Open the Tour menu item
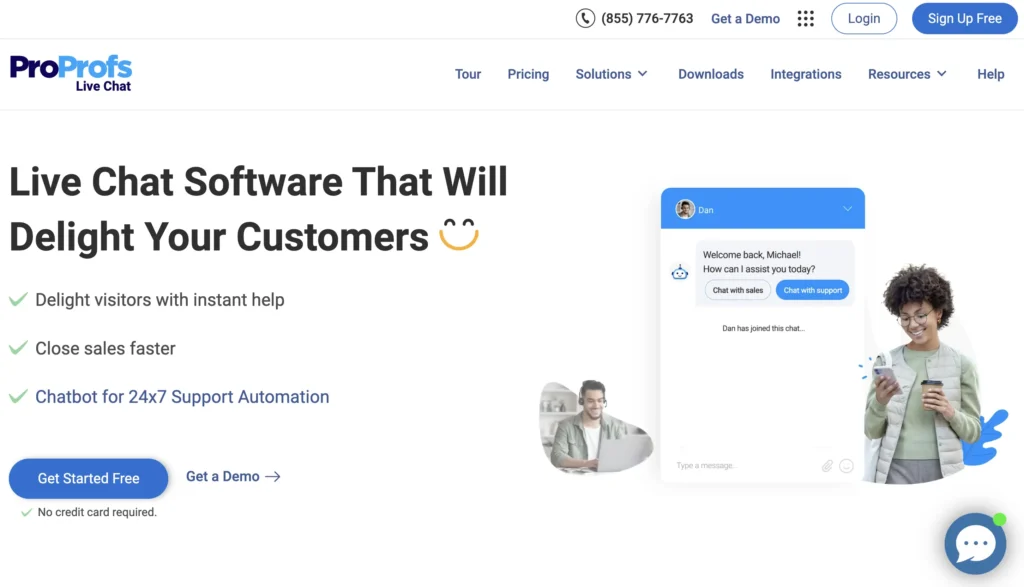Viewport: 1024px width, 587px height. pyautogui.click(x=468, y=74)
